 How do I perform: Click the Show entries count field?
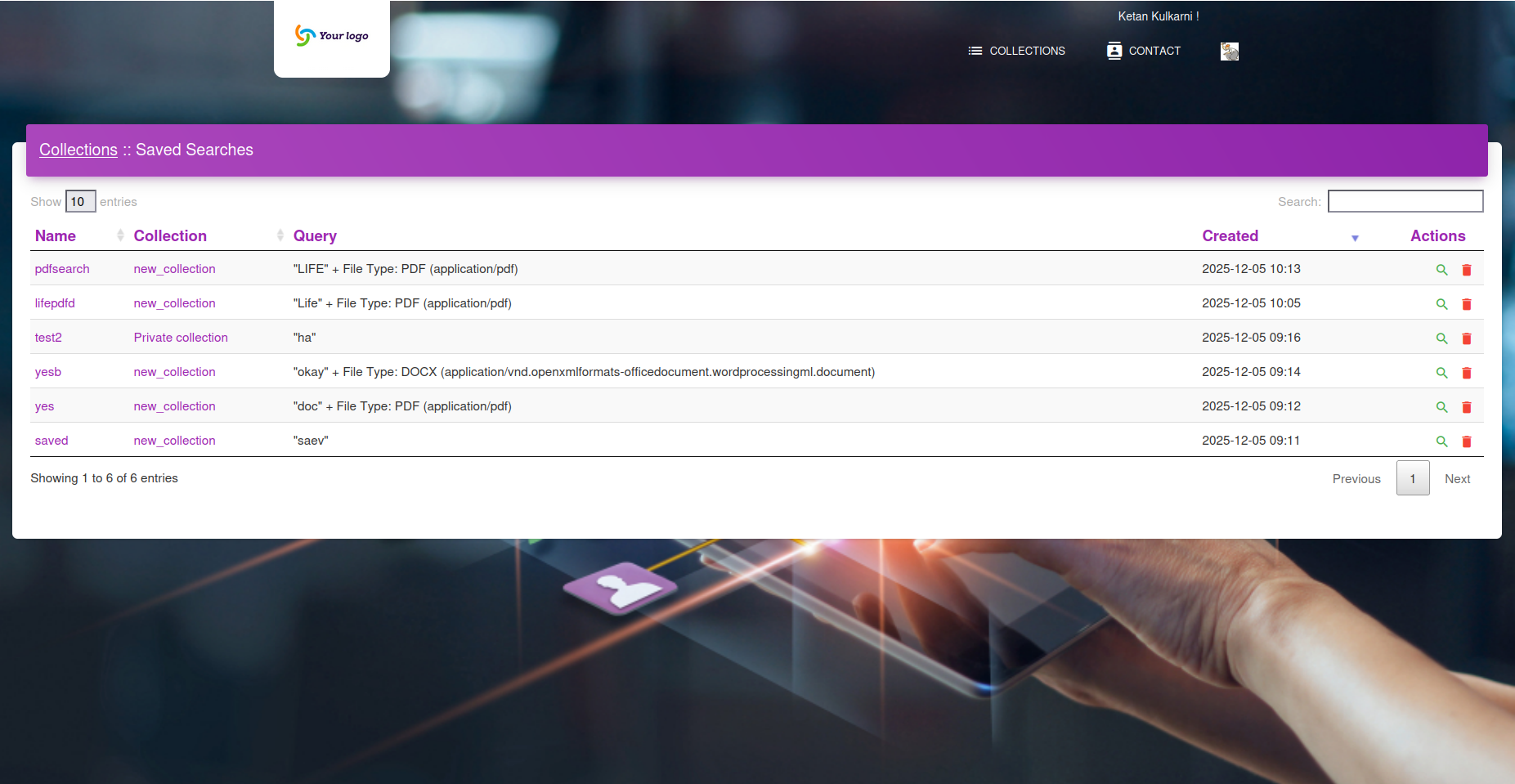point(80,202)
